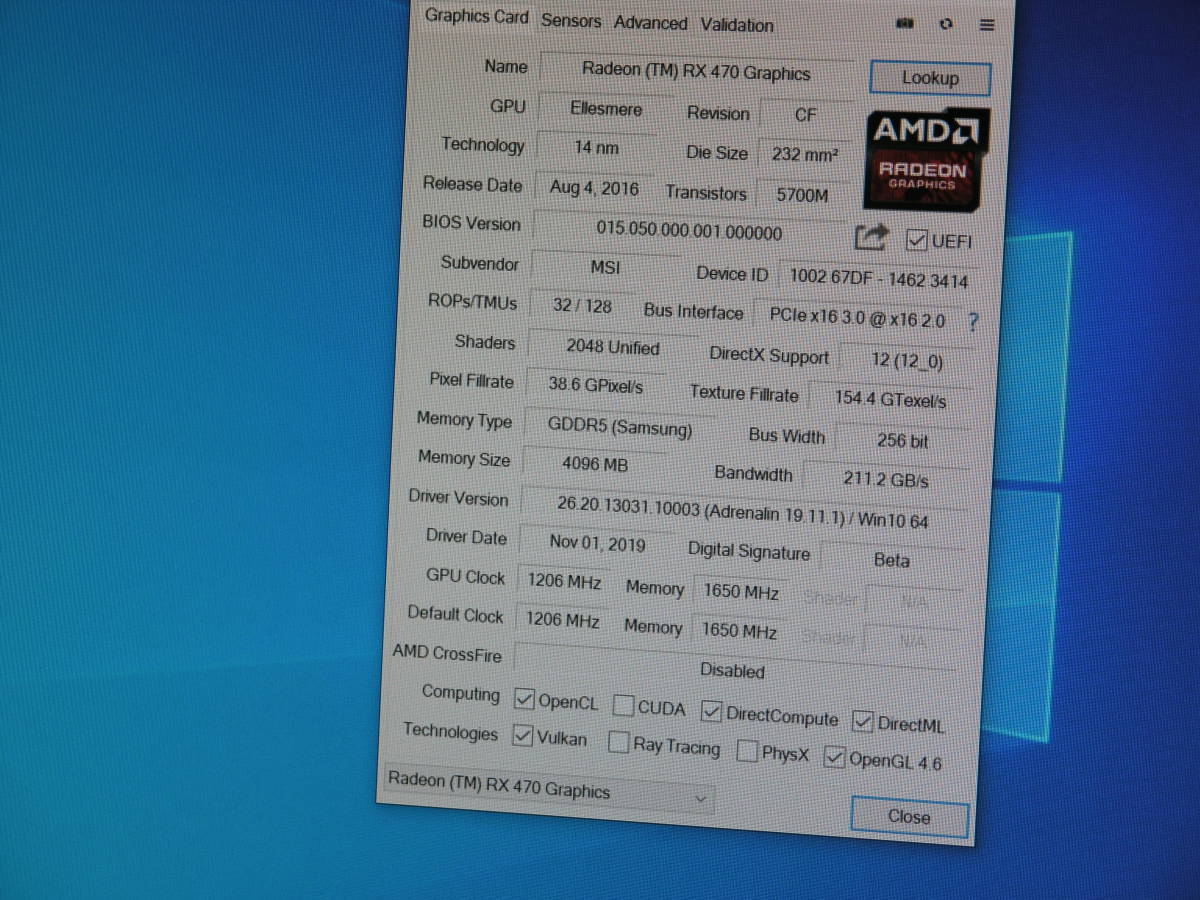Click the Technology value 14 nm
Screen dimensions: 1200x900
pyautogui.click(x=596, y=147)
